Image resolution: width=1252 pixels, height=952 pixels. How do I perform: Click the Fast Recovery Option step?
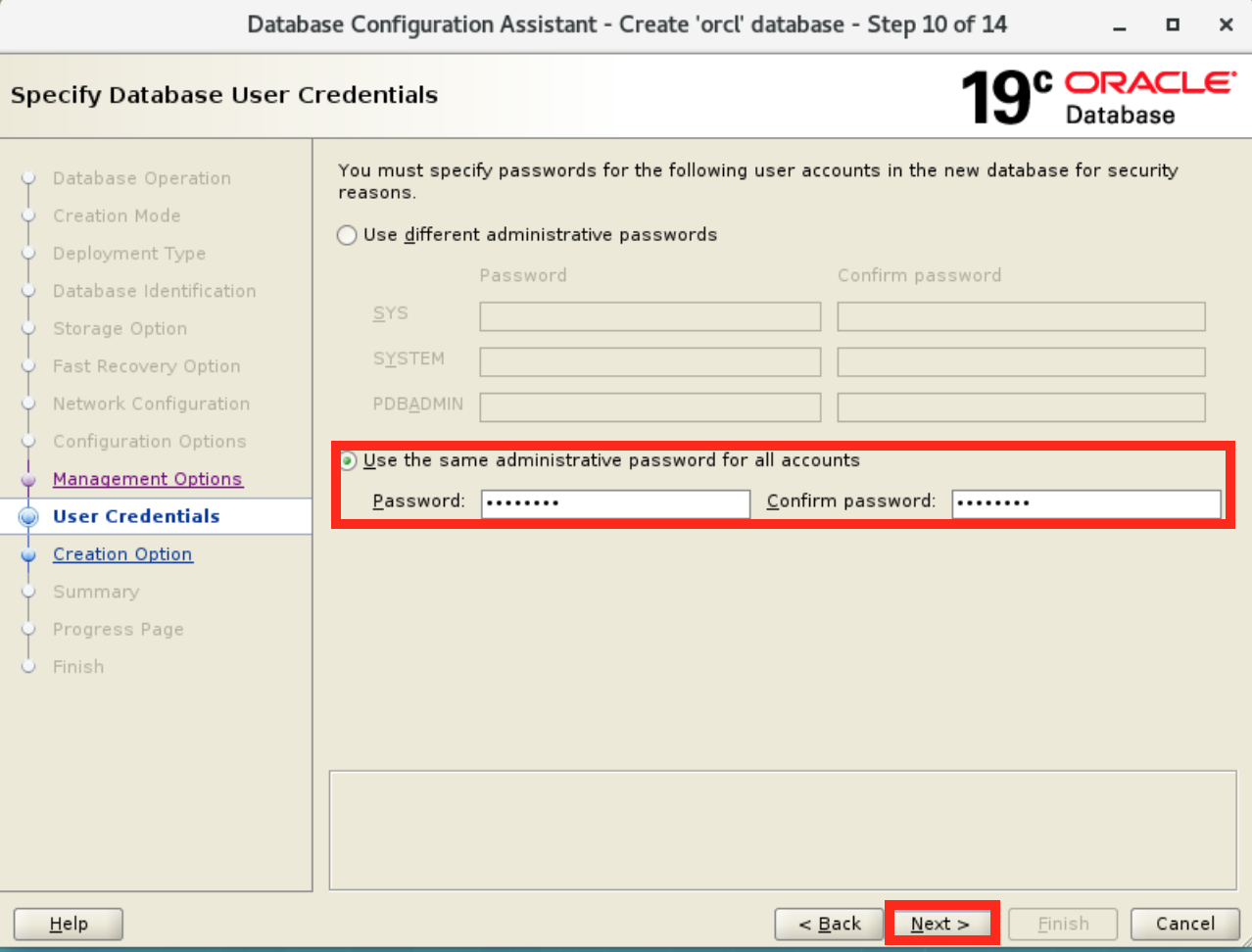click(146, 366)
